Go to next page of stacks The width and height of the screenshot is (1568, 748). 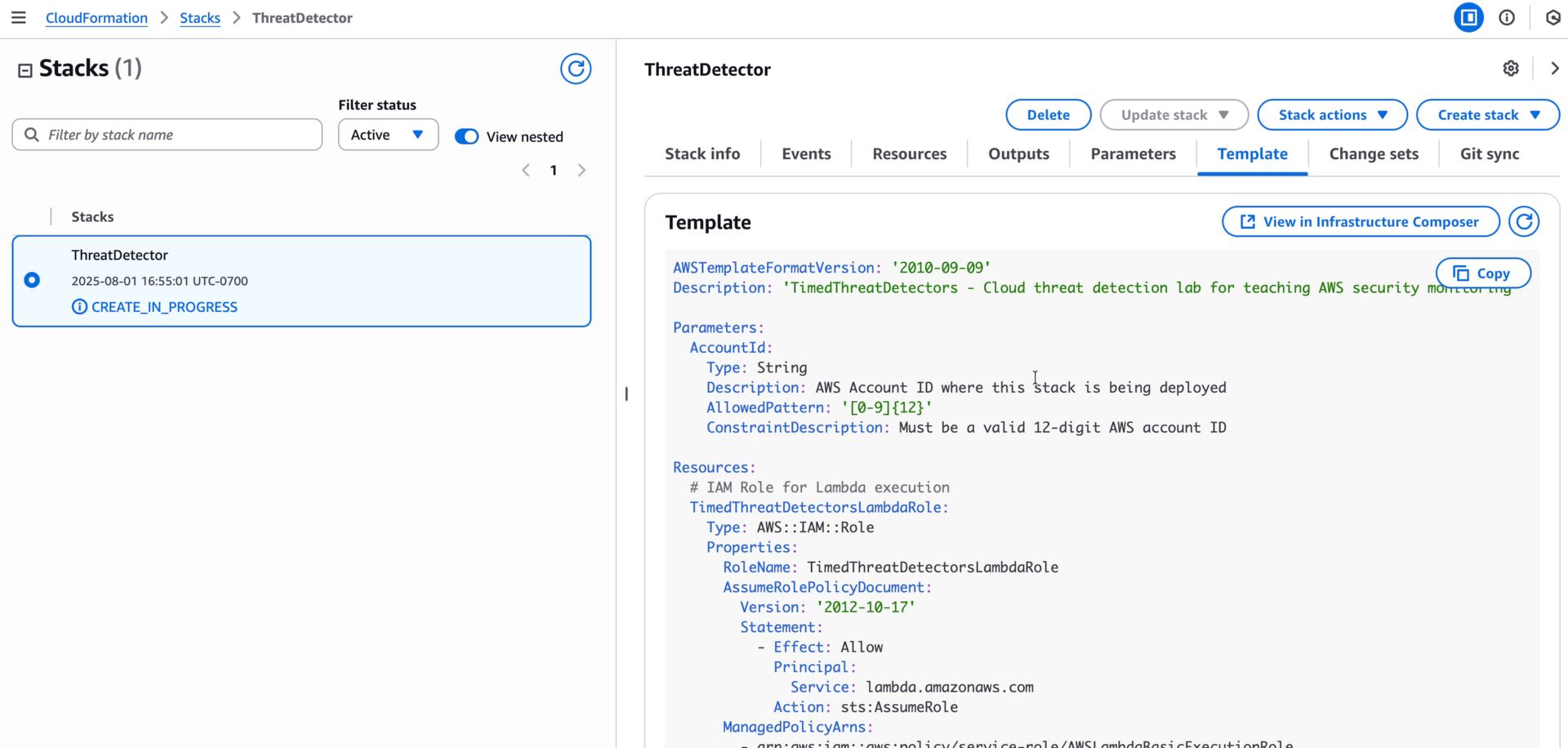[x=581, y=170]
